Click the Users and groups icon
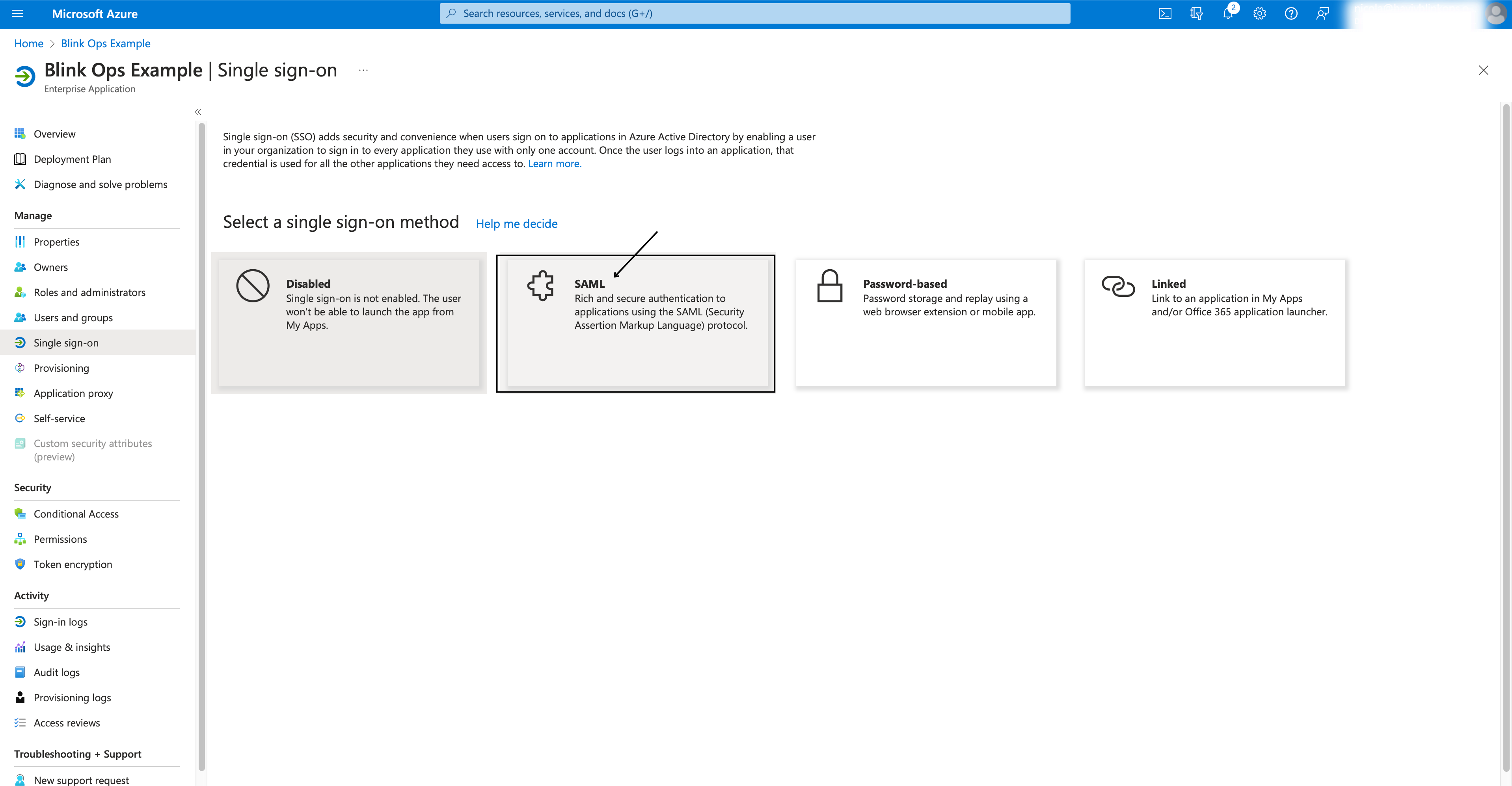Viewport: 1512px width, 786px height. point(20,318)
